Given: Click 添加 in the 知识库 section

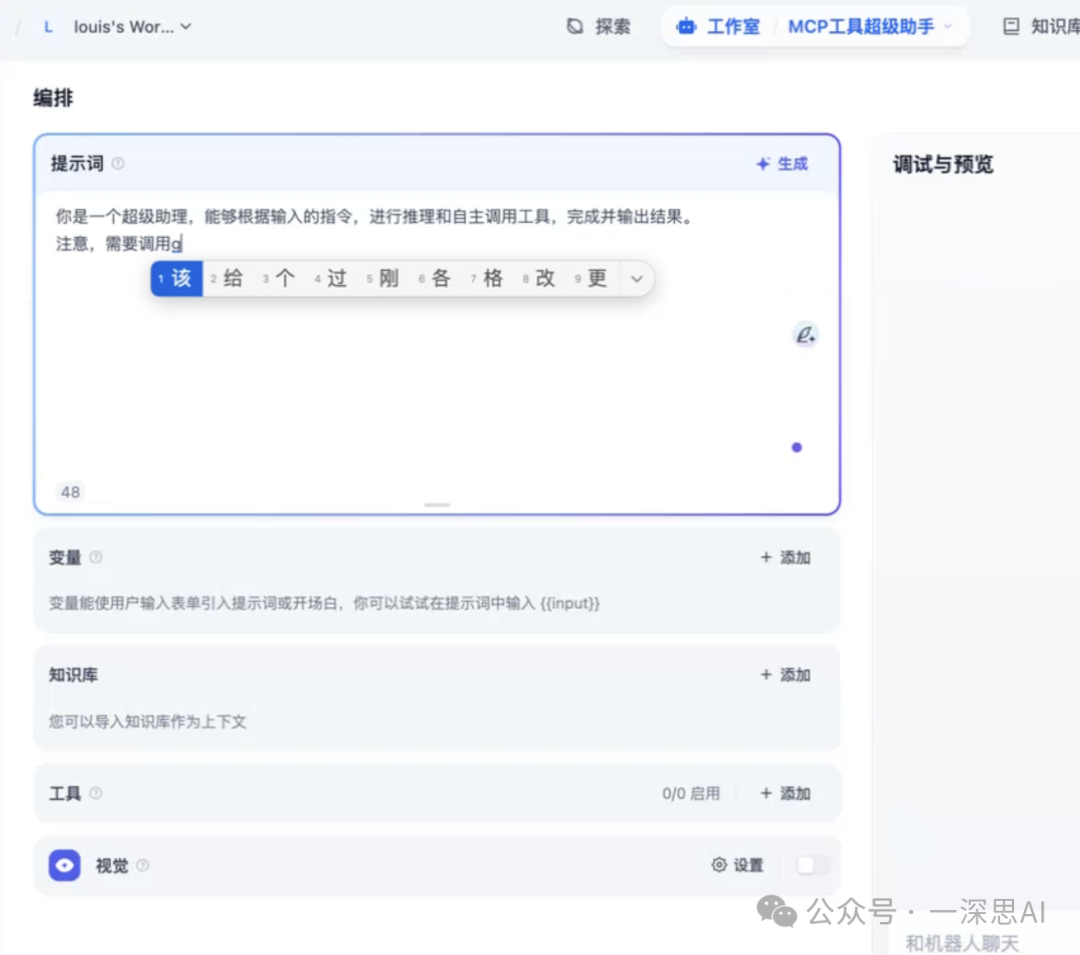Looking at the screenshot, I should coord(784,674).
